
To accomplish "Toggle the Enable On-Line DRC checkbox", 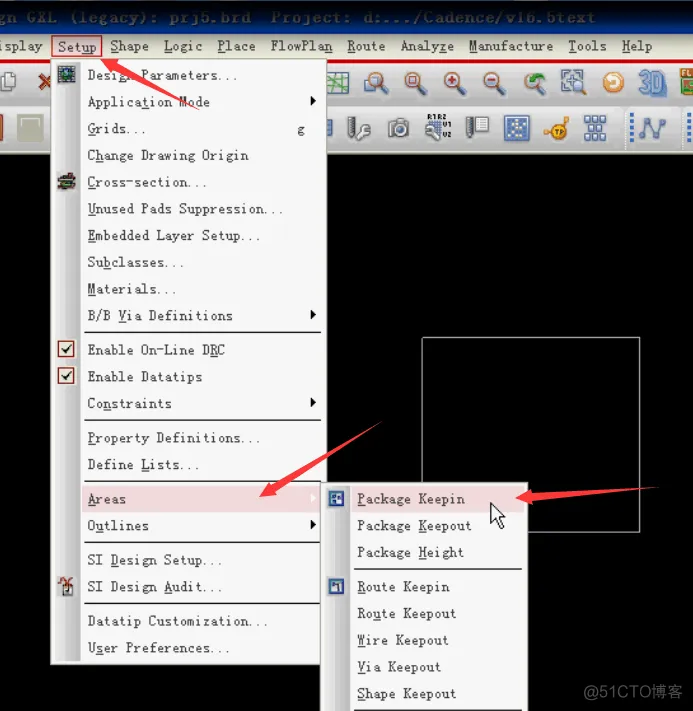I will [x=66, y=349].
